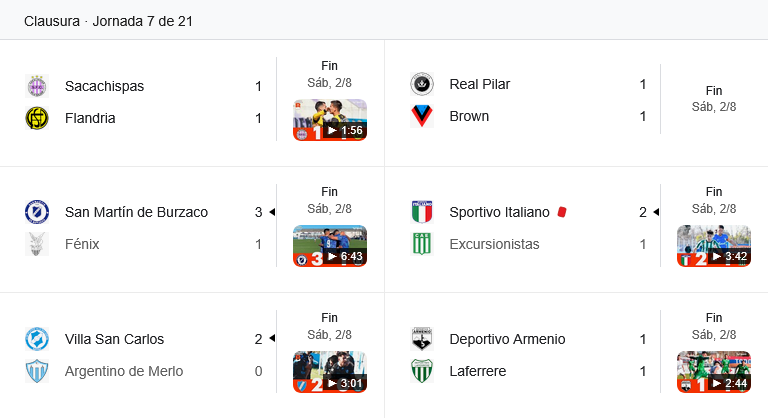The height and width of the screenshot is (418, 768).
Task: Open the Fénix team name
Action: (82, 244)
